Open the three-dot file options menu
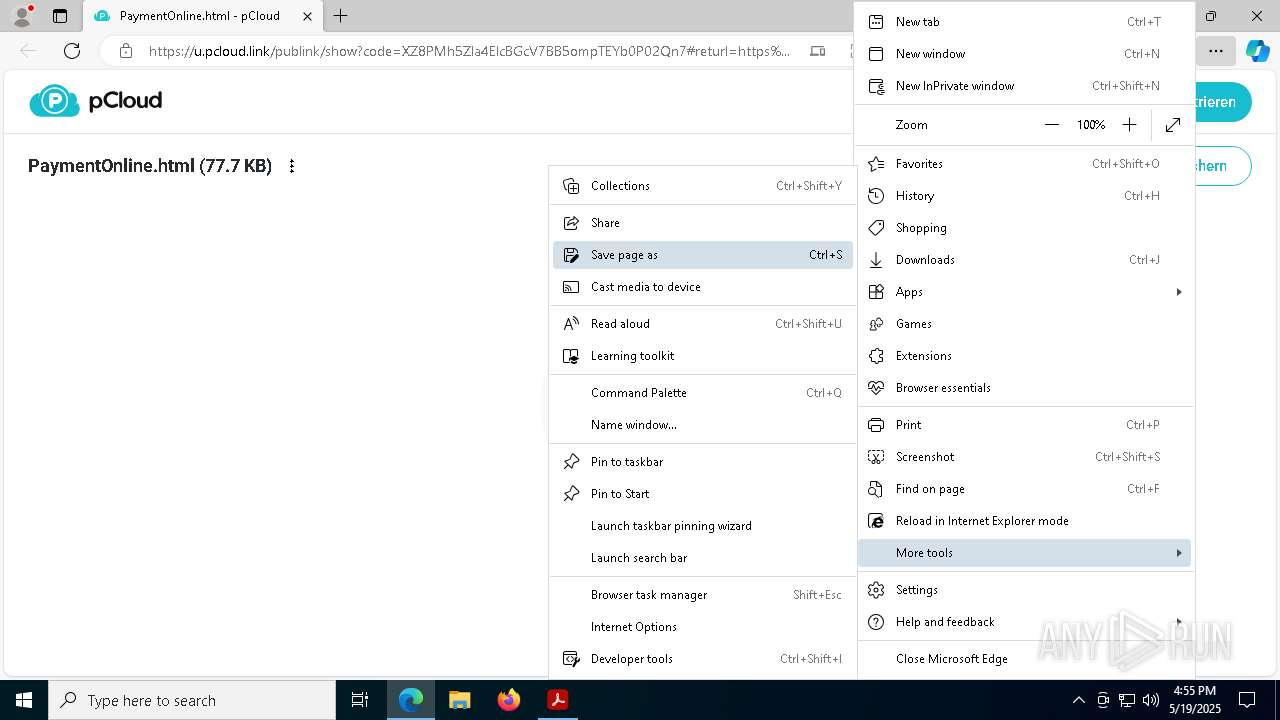The width and height of the screenshot is (1280, 720). pyautogui.click(x=292, y=166)
